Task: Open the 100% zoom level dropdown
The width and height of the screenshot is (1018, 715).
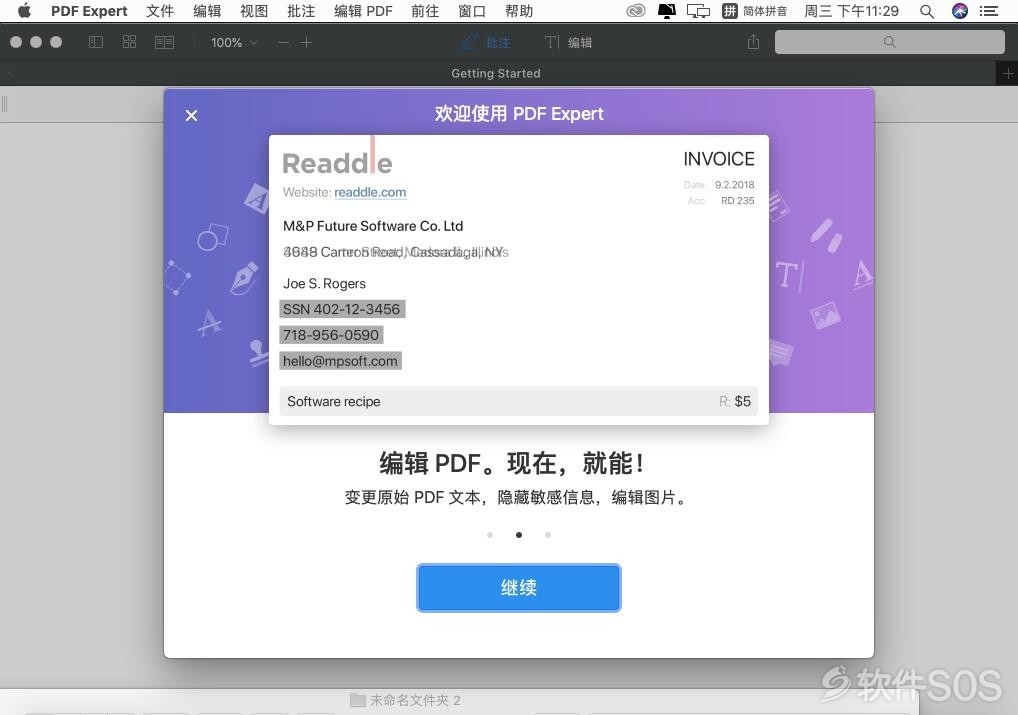Action: tap(234, 42)
